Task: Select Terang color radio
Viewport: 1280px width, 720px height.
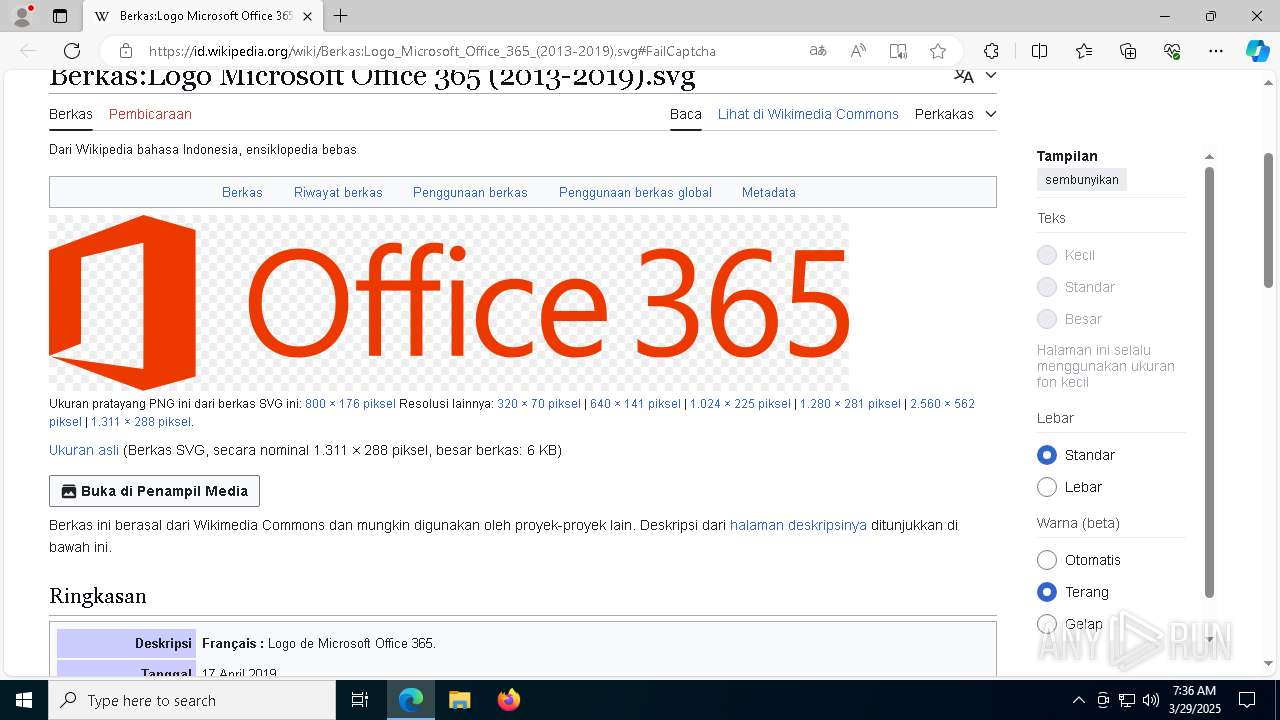Action: [x=1047, y=592]
